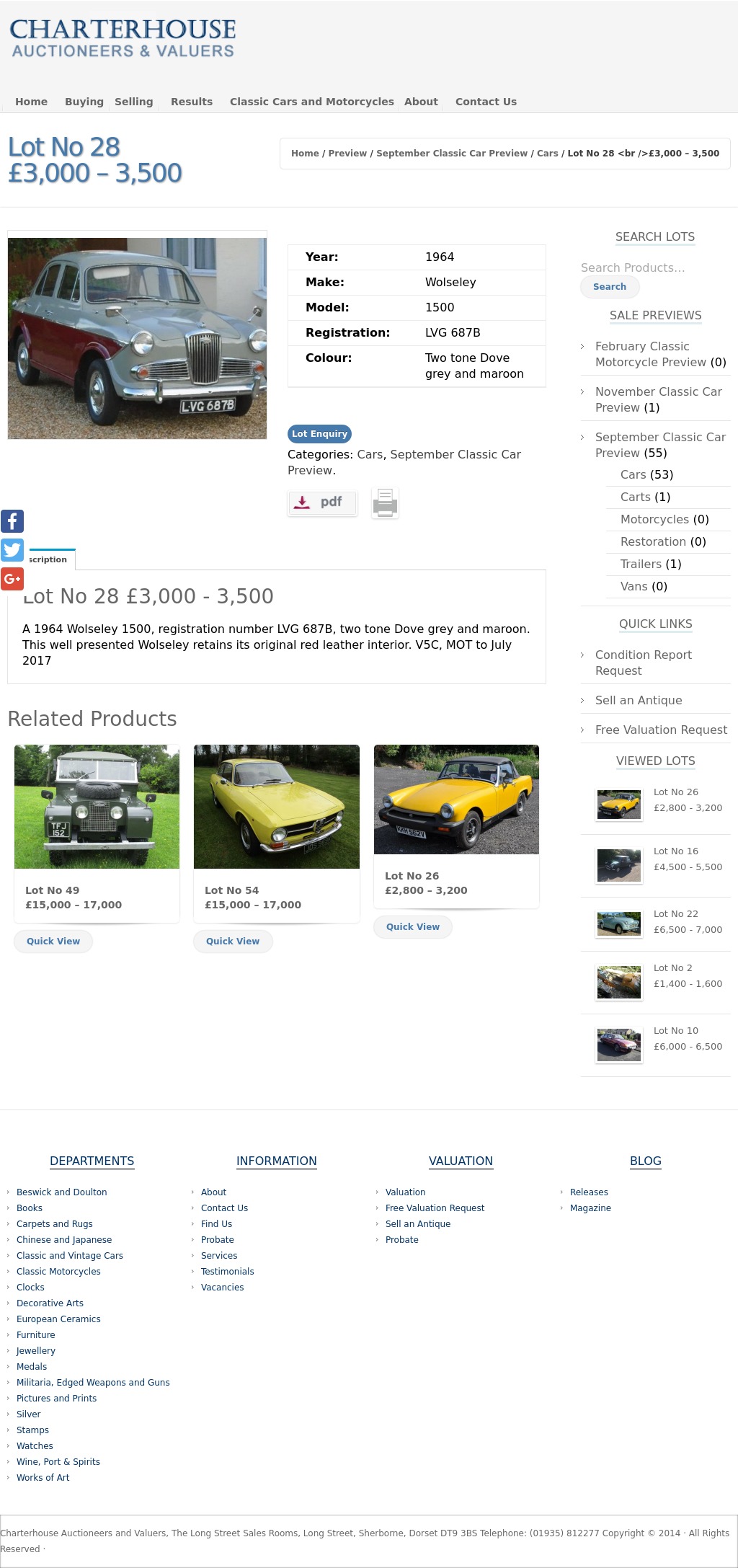Open viewed Lot No 26 thumbnail

619,805
